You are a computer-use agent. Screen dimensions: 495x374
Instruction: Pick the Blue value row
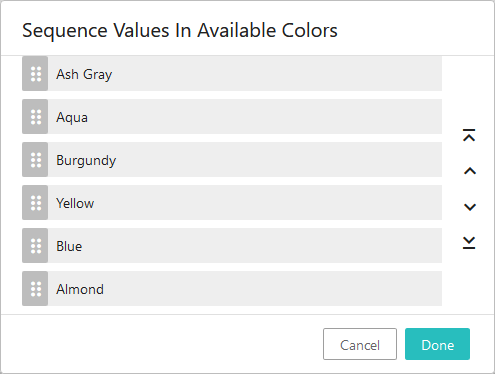[232, 246]
